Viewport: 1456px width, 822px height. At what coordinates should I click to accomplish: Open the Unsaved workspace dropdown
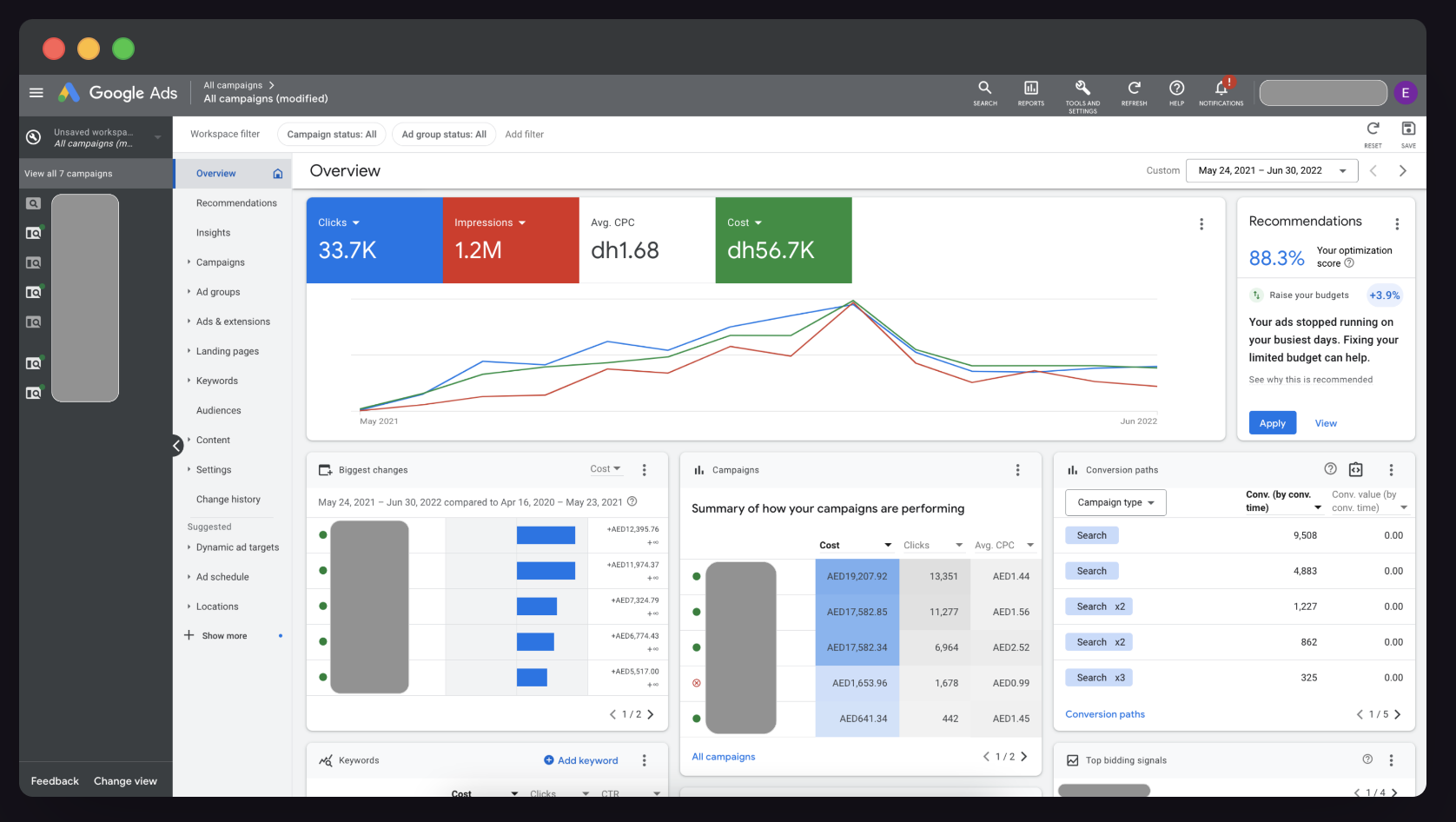(x=157, y=137)
